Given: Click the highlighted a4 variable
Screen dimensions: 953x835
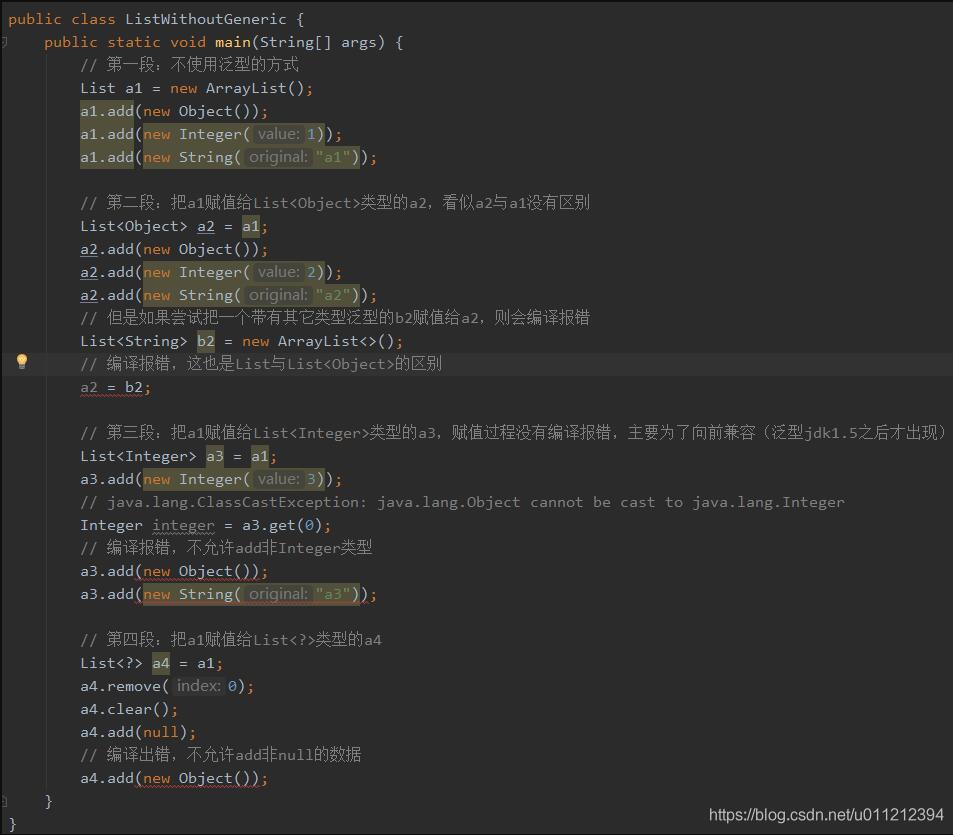Looking at the screenshot, I should click(x=161, y=662).
